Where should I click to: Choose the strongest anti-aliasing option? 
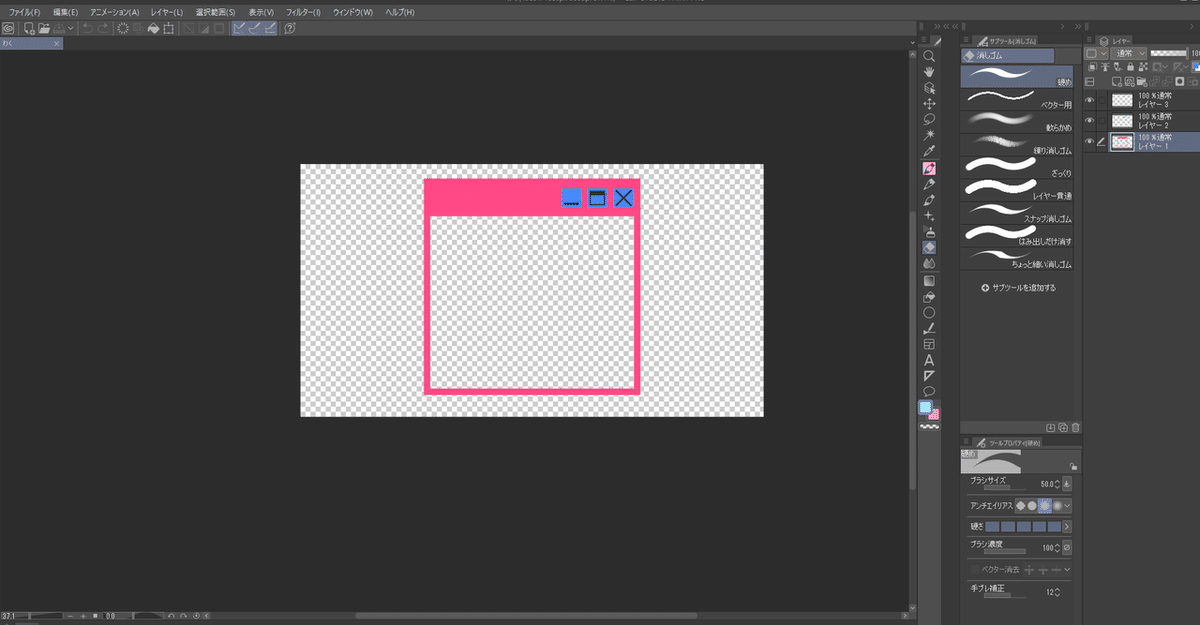[x=1057, y=505]
